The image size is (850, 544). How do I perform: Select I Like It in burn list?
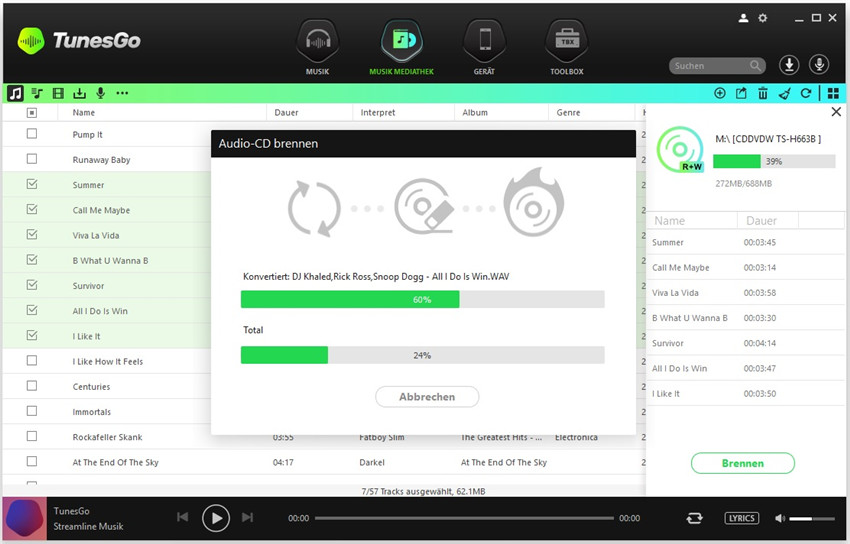pyautogui.click(x=745, y=393)
